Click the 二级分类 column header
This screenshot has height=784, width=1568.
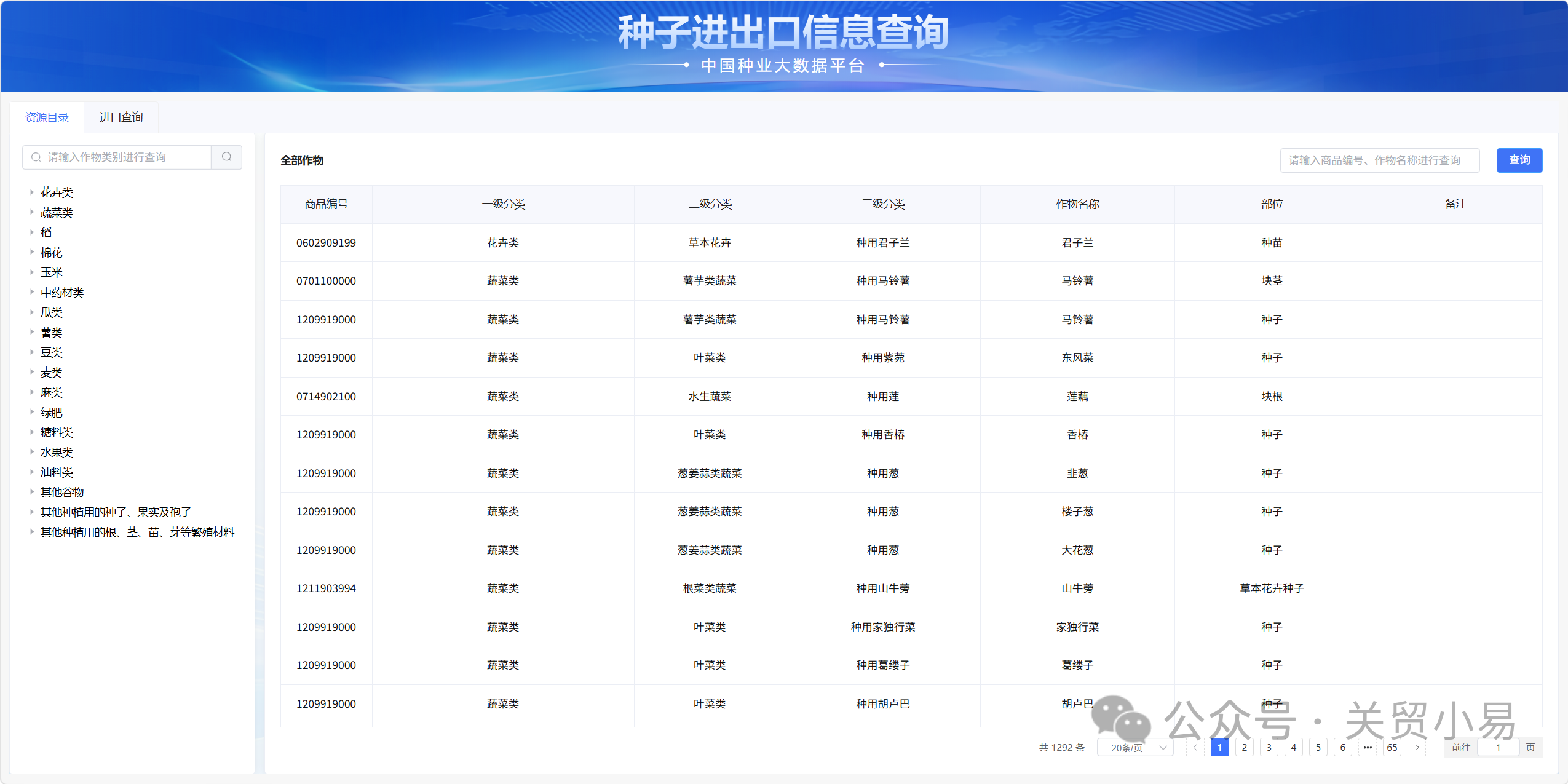click(710, 204)
